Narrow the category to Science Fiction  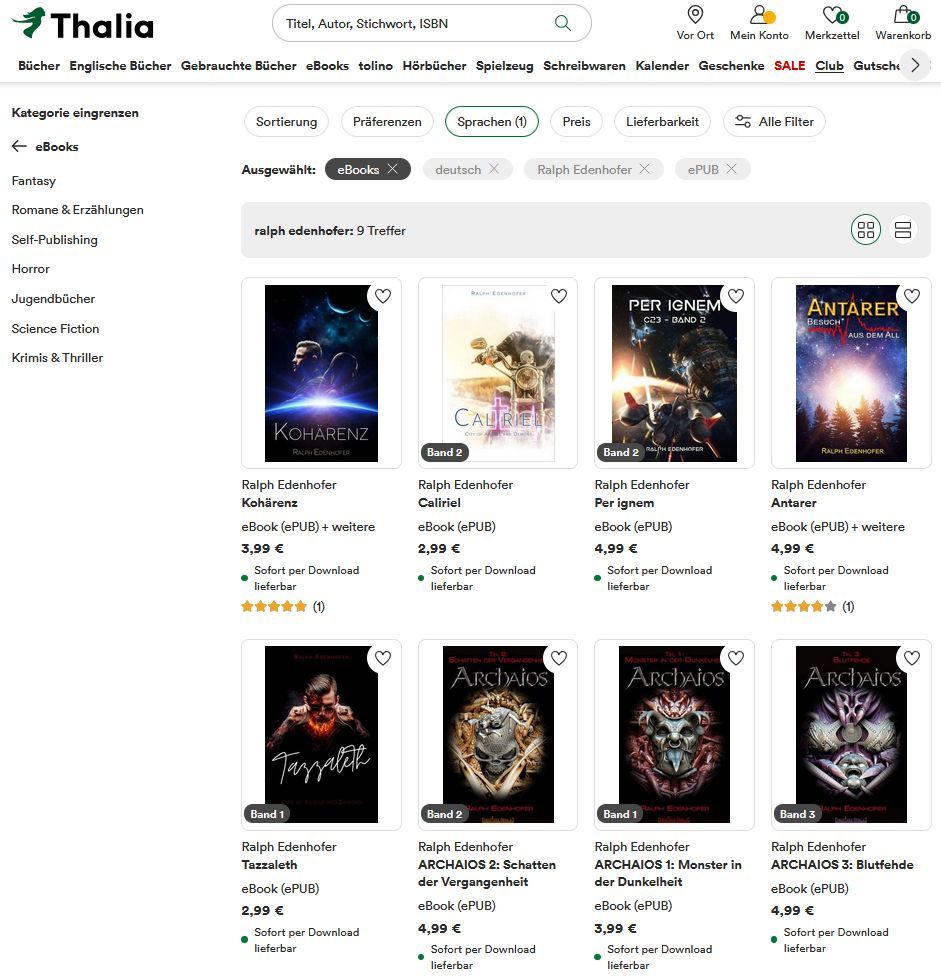click(x=55, y=329)
